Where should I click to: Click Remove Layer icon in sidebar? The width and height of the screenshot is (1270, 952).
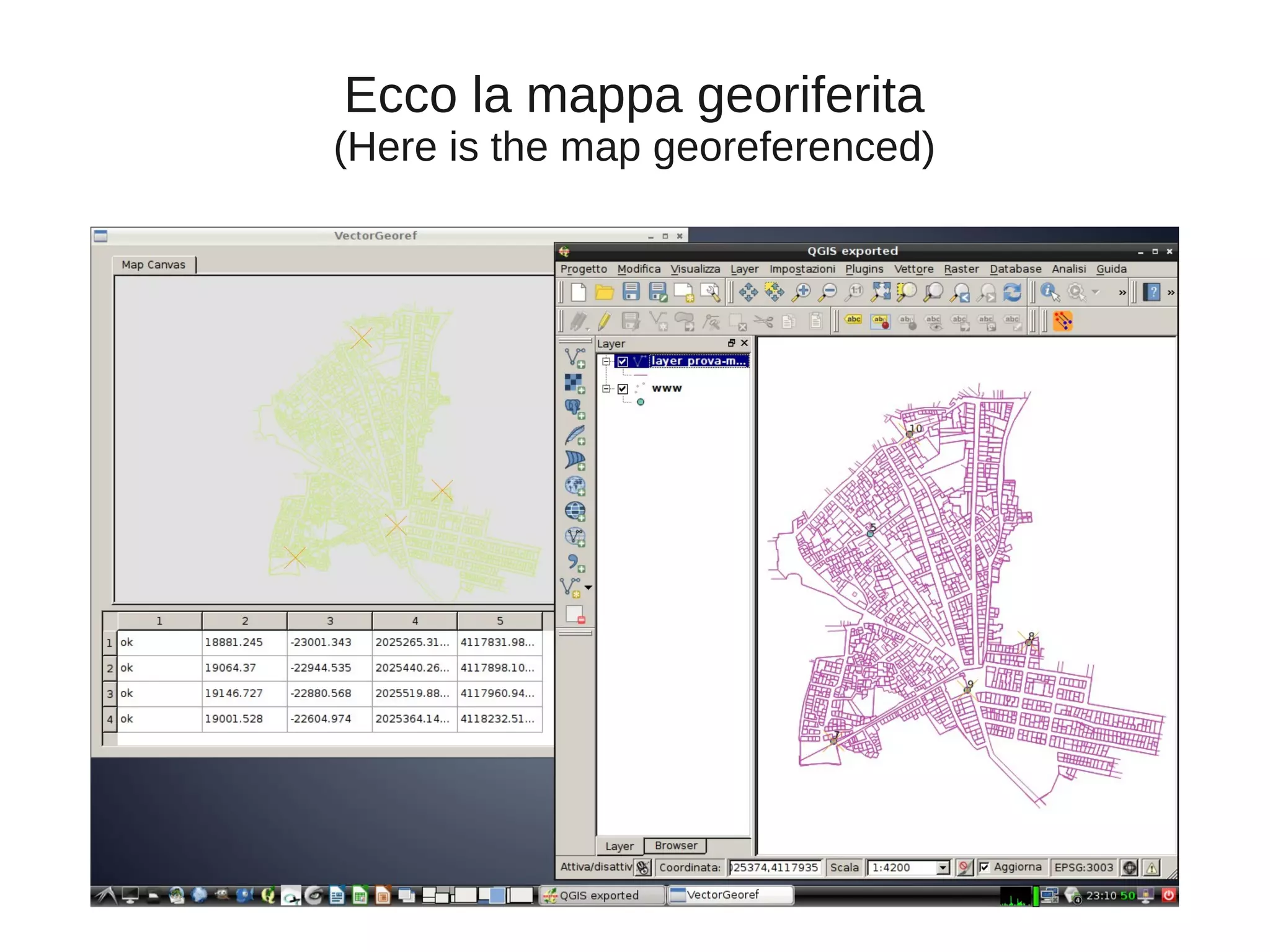pyautogui.click(x=575, y=615)
